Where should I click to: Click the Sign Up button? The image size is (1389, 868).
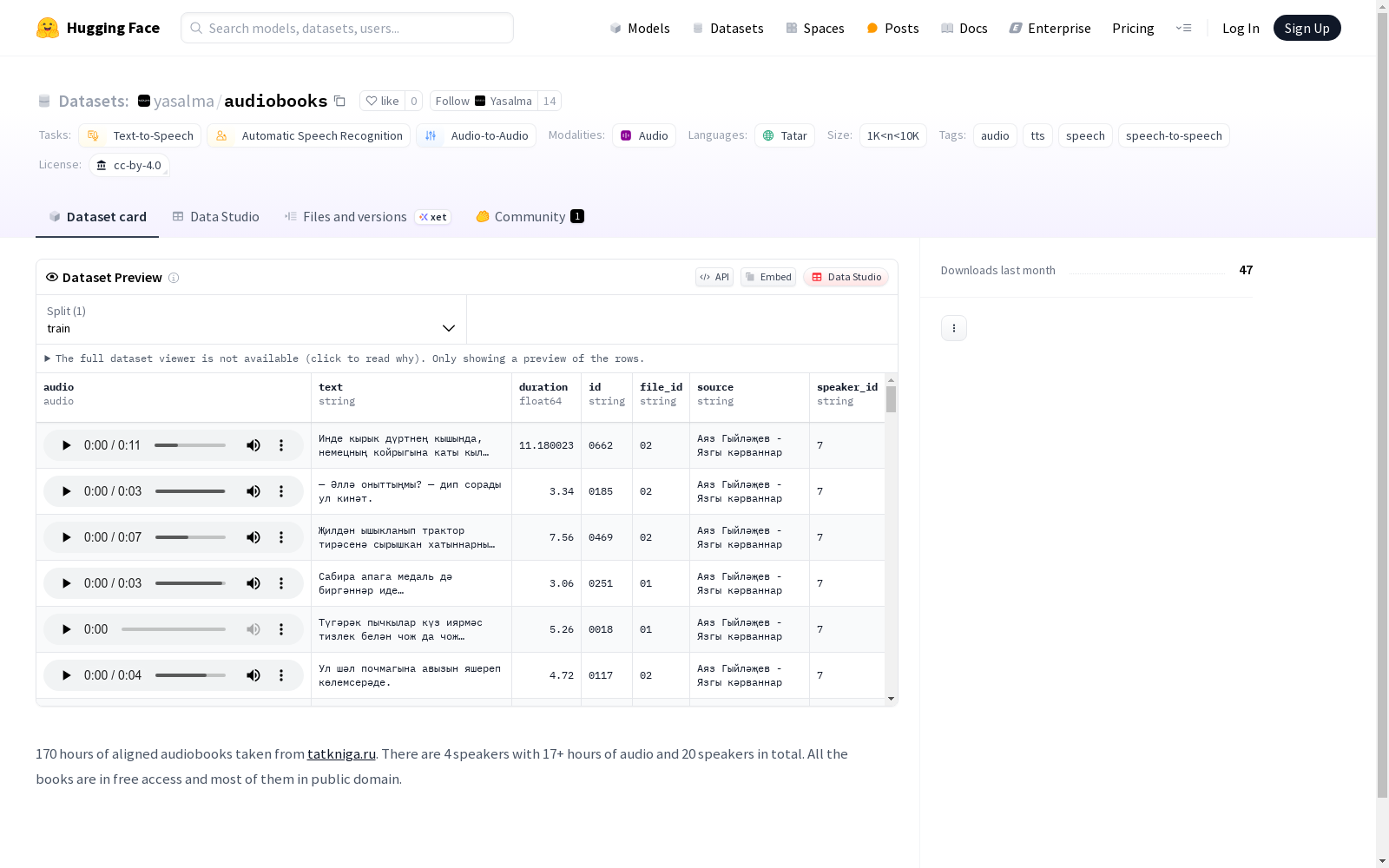pos(1307,28)
